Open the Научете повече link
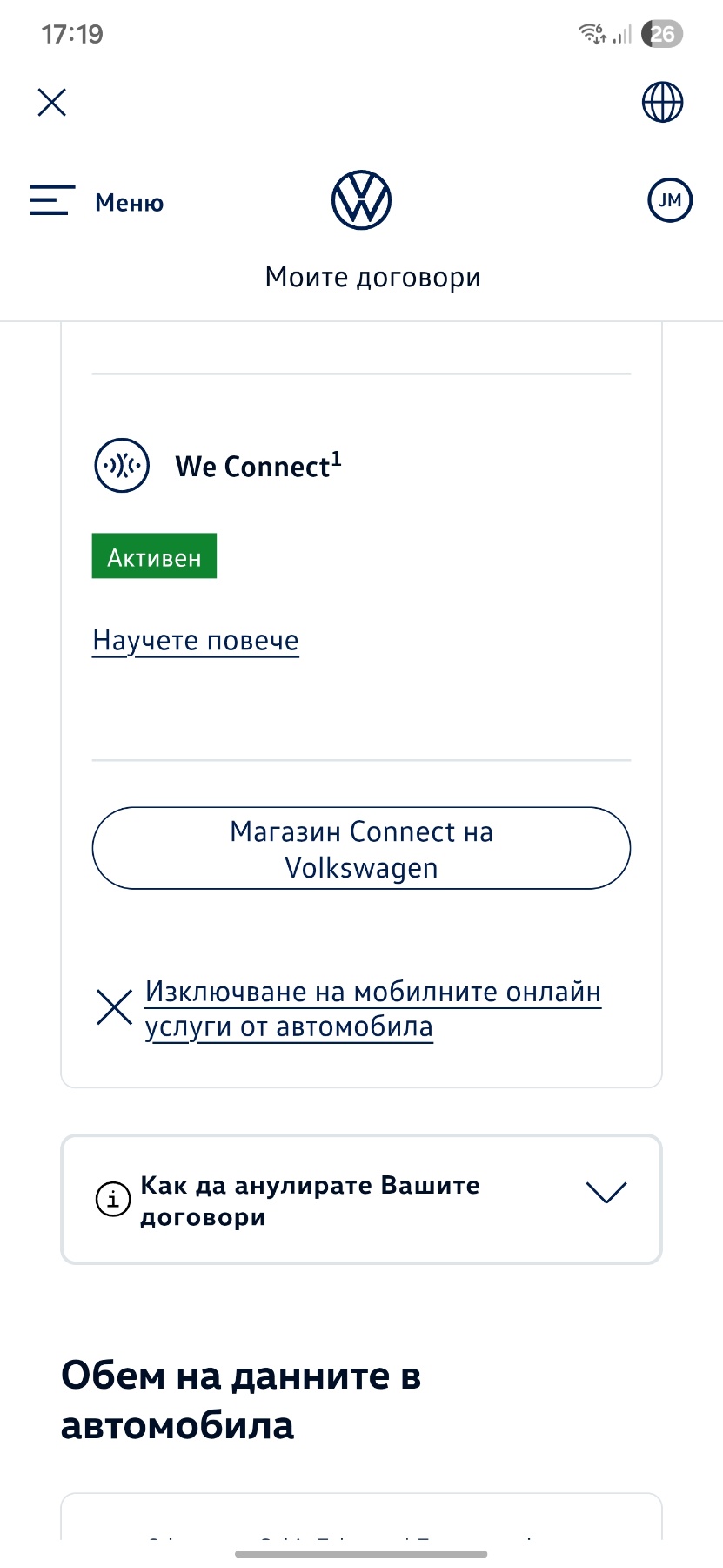This screenshot has height=1568, width=723. tap(196, 641)
